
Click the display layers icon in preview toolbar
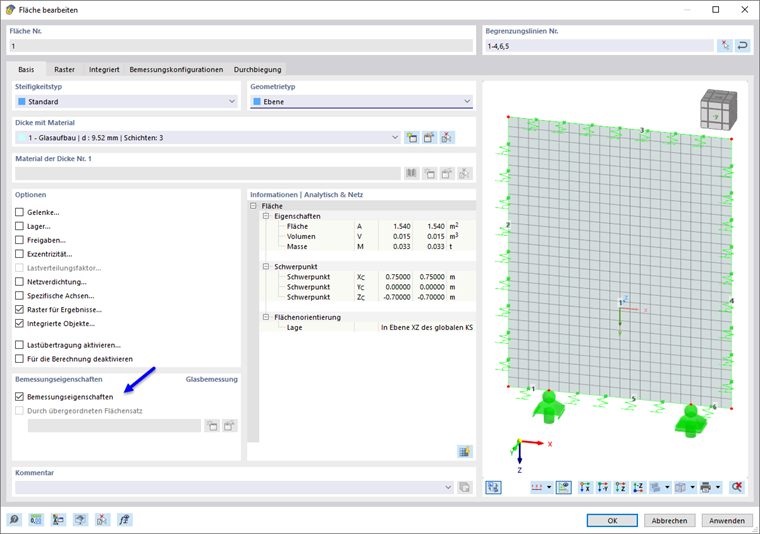click(655, 487)
